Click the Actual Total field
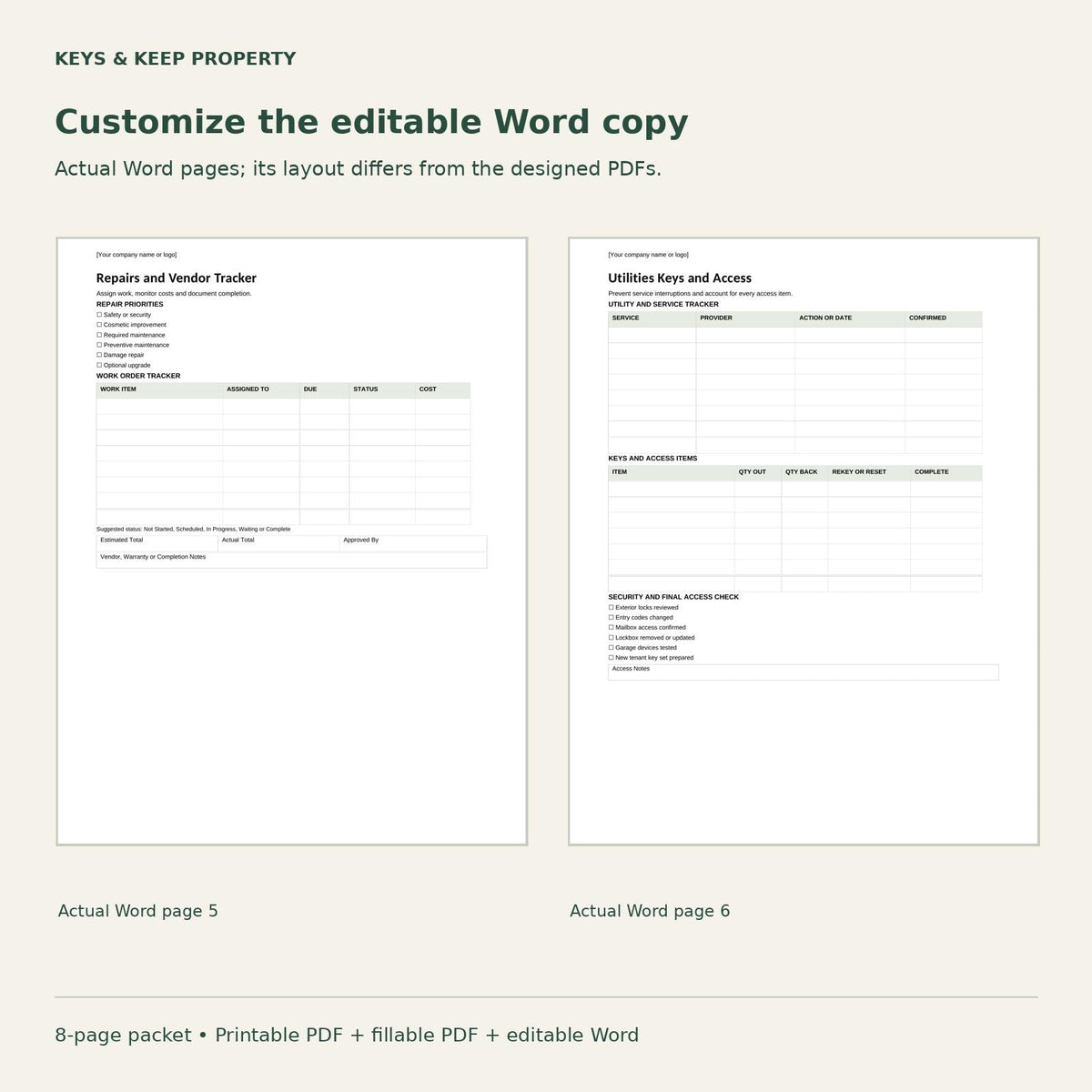The width and height of the screenshot is (1092, 1092). 279,543
